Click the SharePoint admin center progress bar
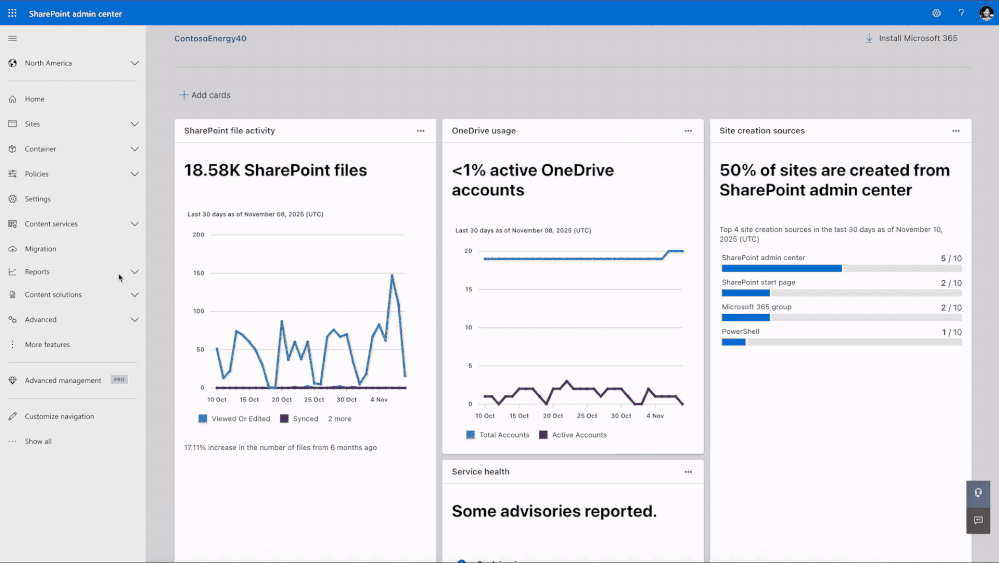 point(841,269)
